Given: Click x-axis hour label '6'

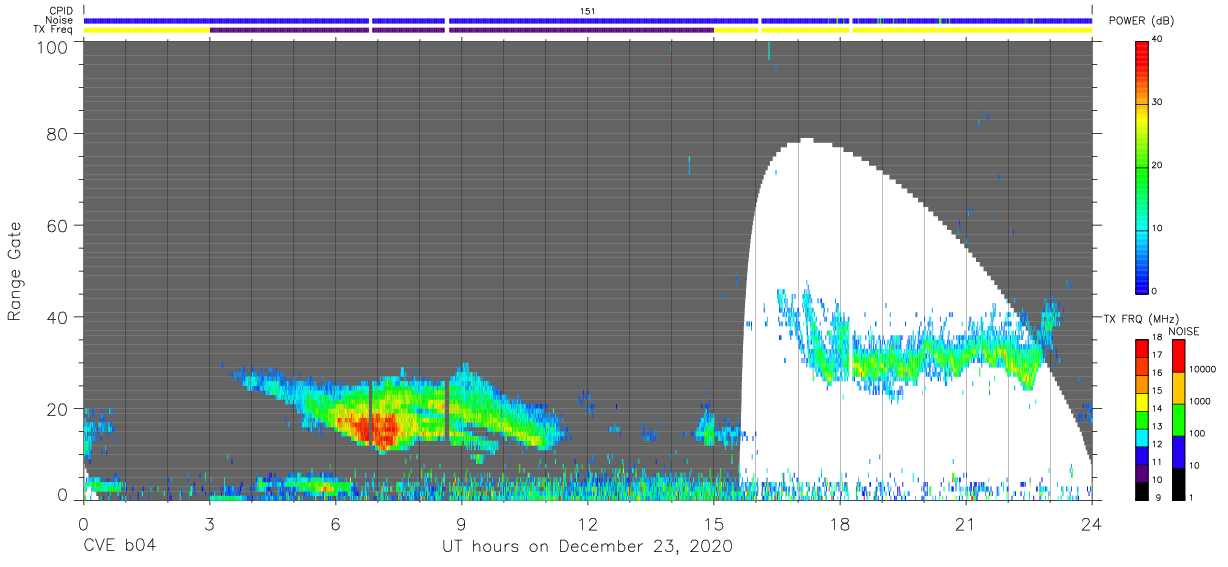Looking at the screenshot, I should (x=335, y=524).
